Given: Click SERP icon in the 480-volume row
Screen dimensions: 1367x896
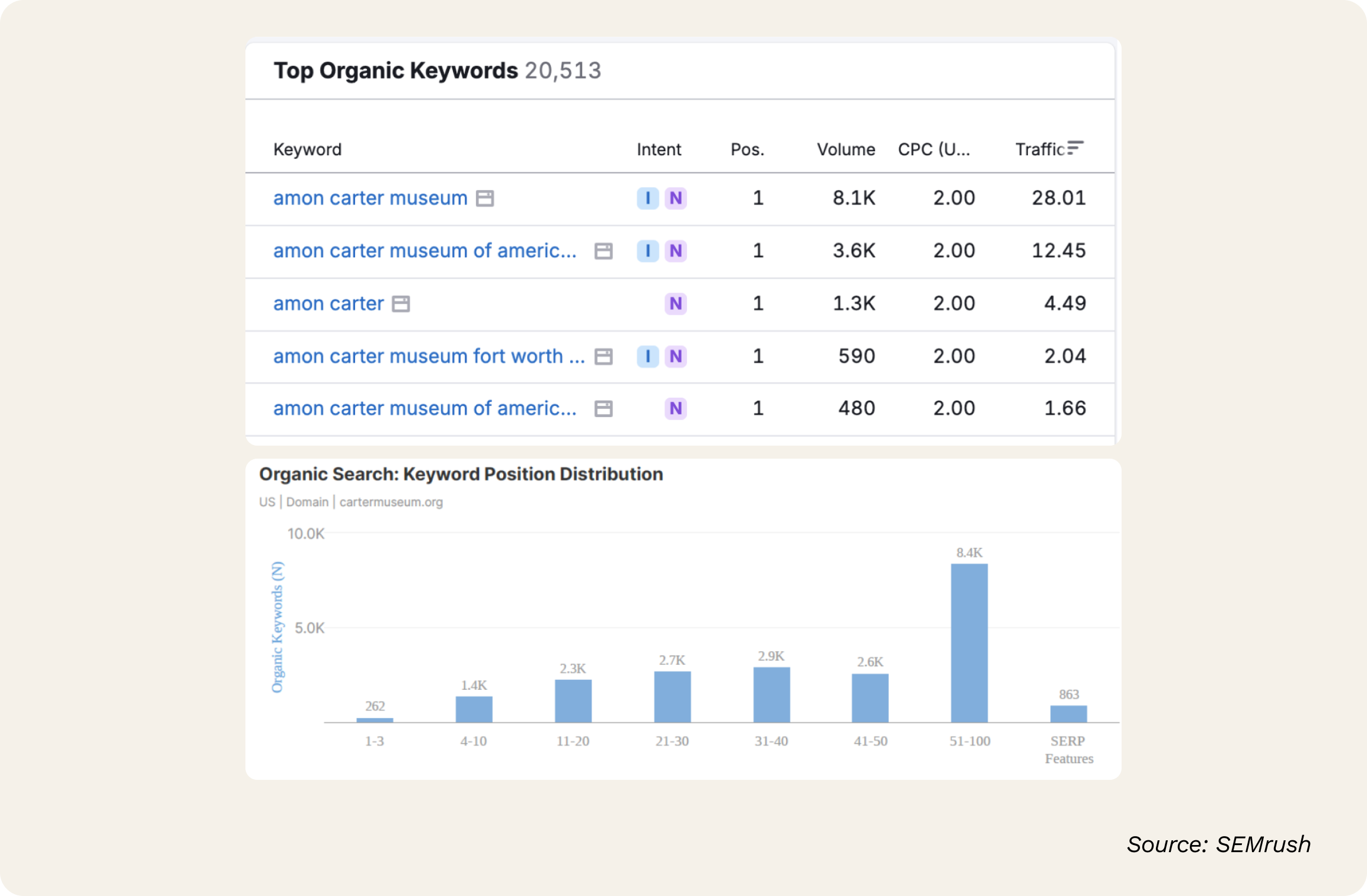Looking at the screenshot, I should tap(603, 409).
